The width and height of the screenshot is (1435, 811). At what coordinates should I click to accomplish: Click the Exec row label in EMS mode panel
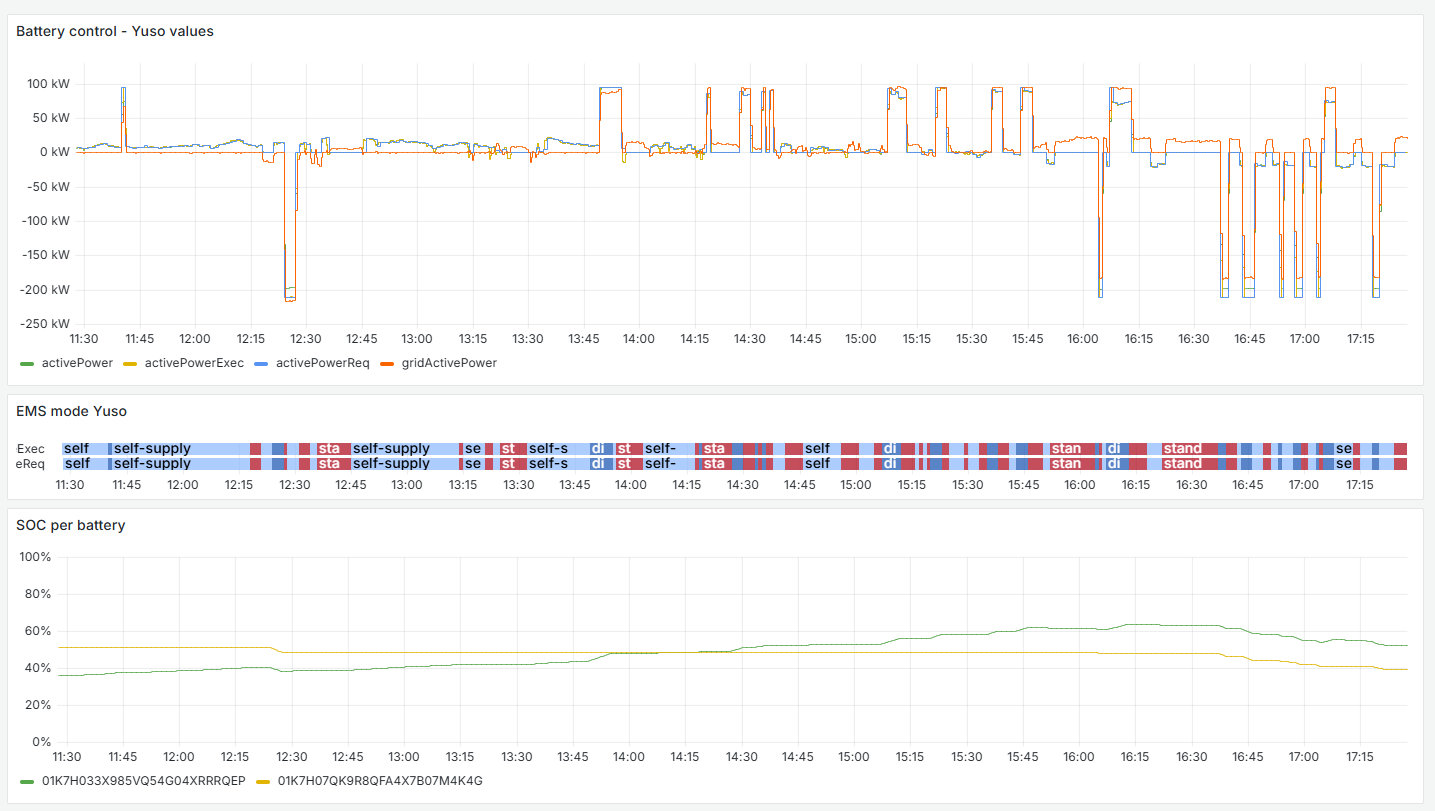tap(33, 448)
